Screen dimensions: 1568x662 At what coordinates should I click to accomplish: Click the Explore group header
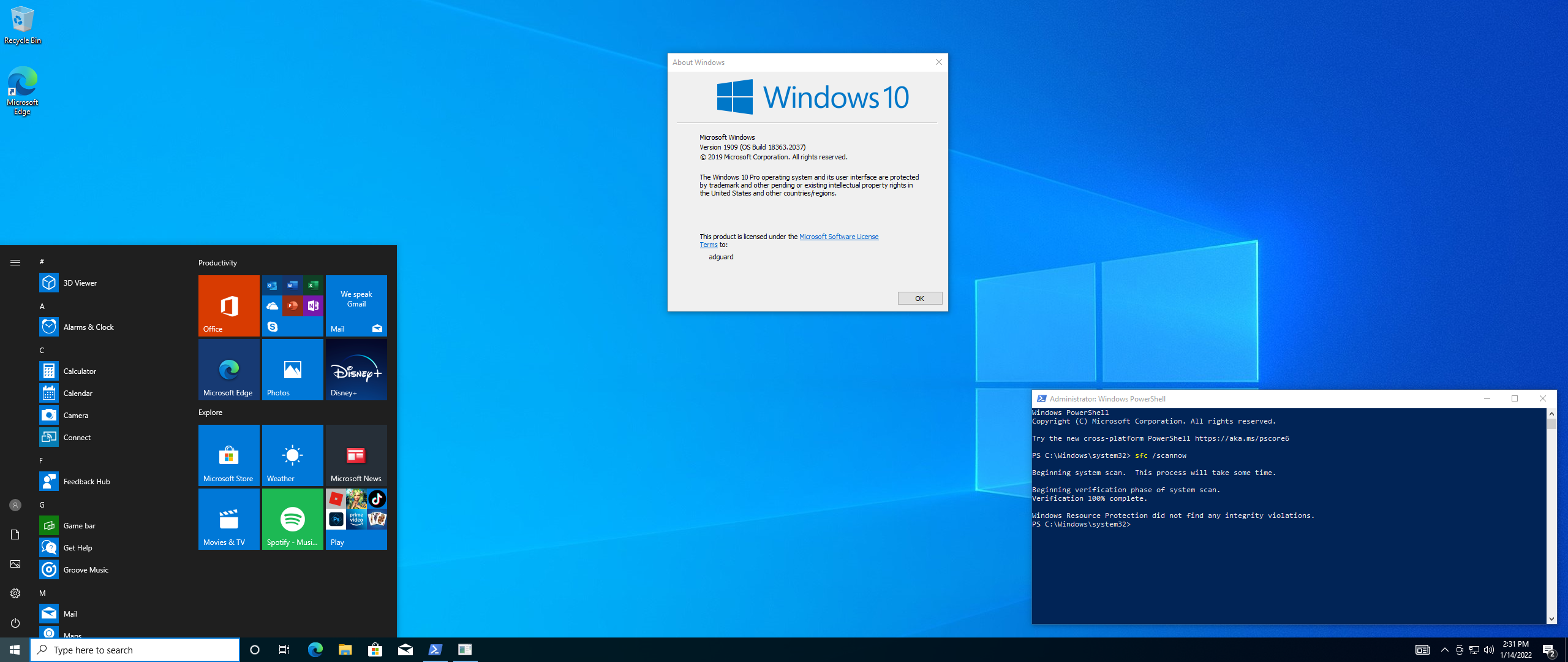click(210, 413)
